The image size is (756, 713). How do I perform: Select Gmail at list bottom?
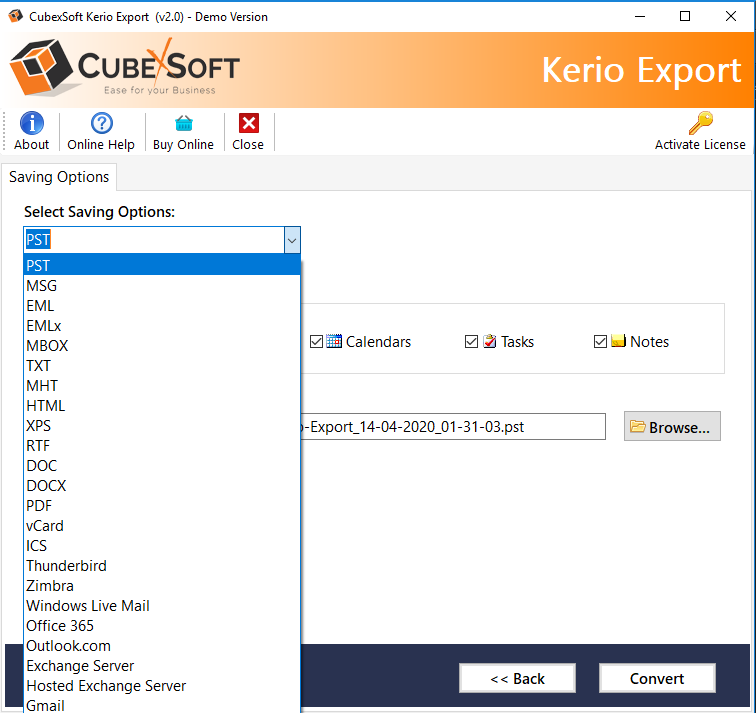click(162, 705)
